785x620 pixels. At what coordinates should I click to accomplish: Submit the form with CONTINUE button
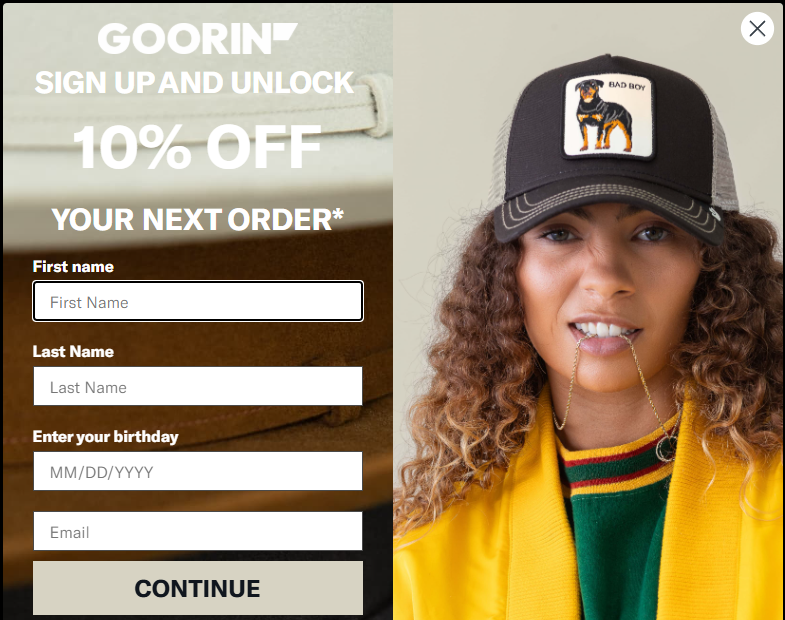pos(198,588)
